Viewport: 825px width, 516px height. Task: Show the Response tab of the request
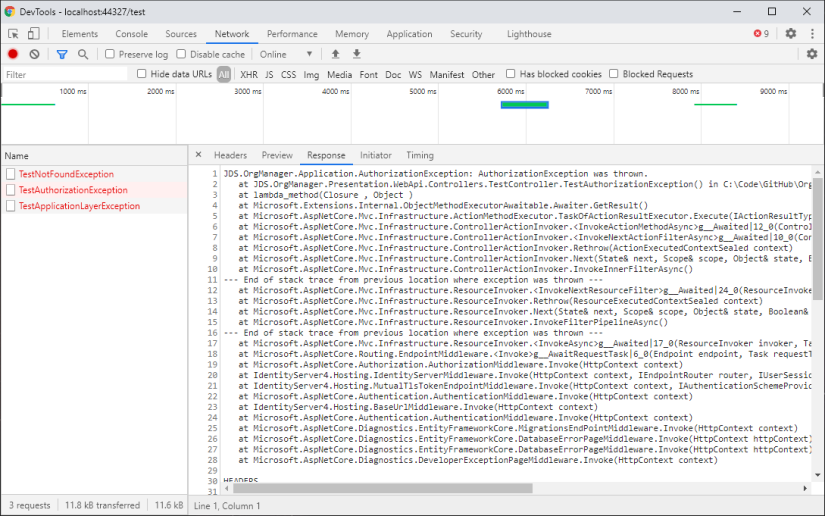(326, 155)
